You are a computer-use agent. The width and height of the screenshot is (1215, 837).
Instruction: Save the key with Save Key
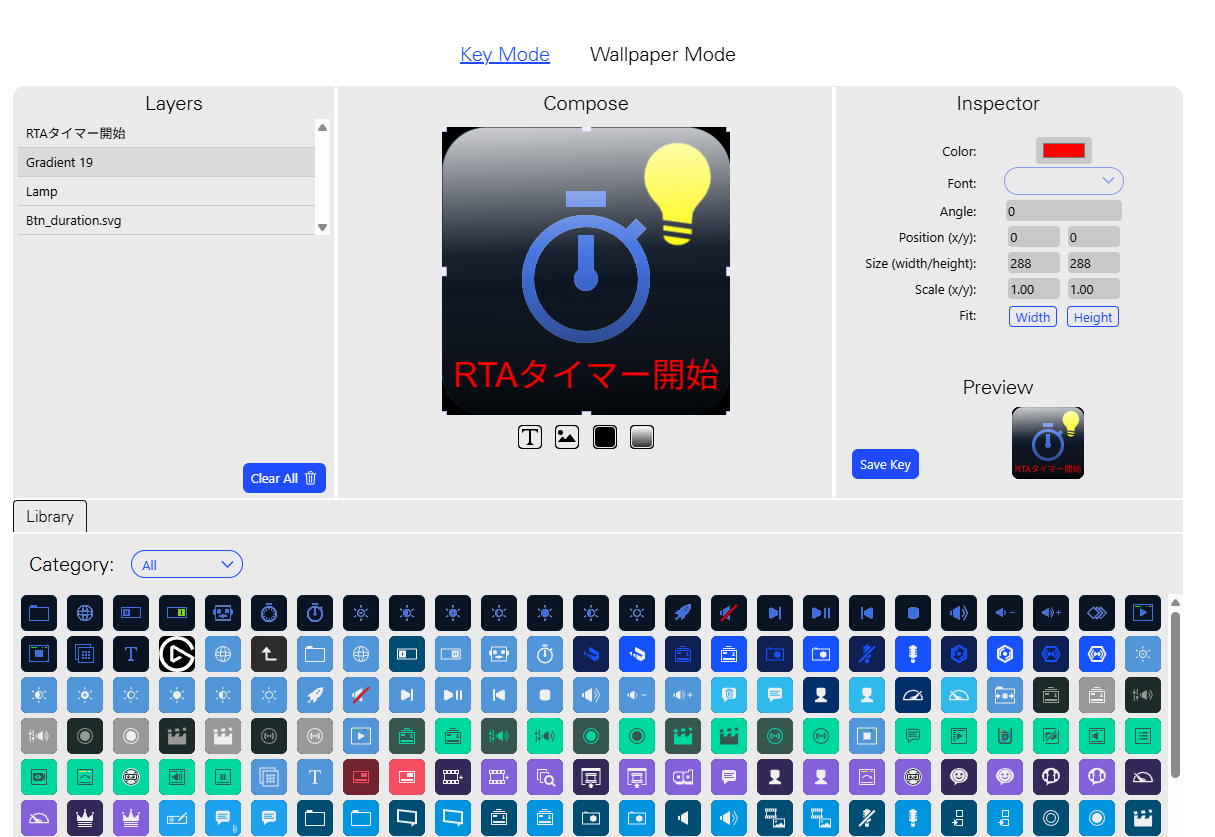[885, 464]
